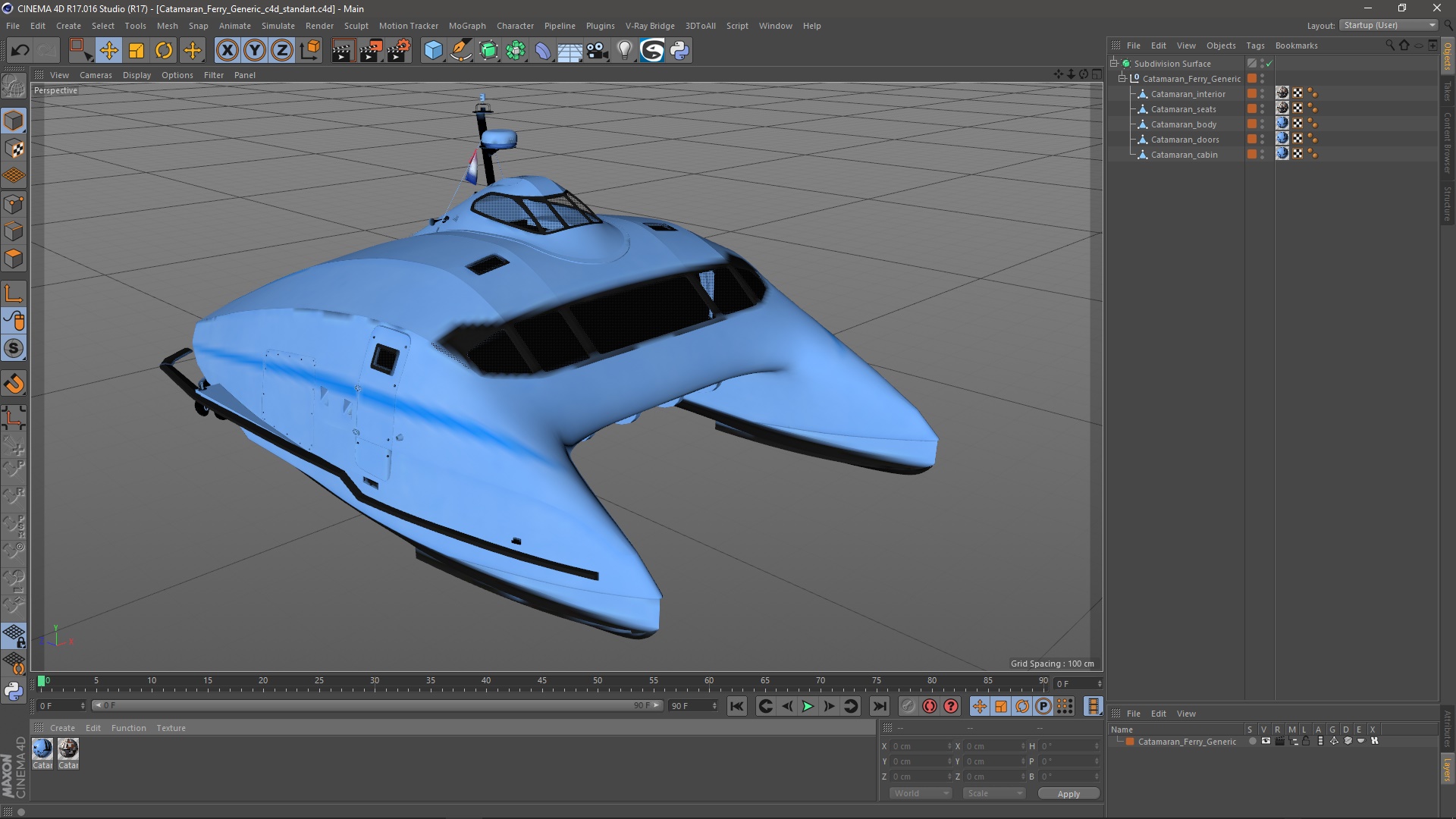
Task: Select the Catamaran_seats object
Action: coord(1183,109)
